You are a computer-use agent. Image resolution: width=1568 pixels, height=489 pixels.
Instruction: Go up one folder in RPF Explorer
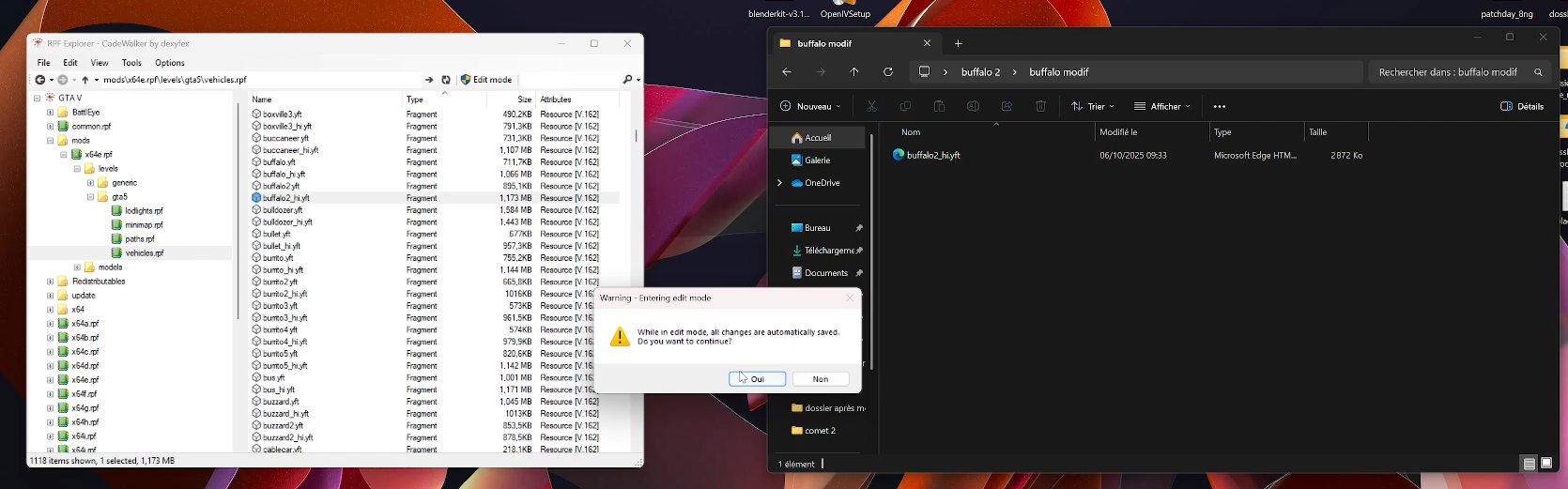85,80
